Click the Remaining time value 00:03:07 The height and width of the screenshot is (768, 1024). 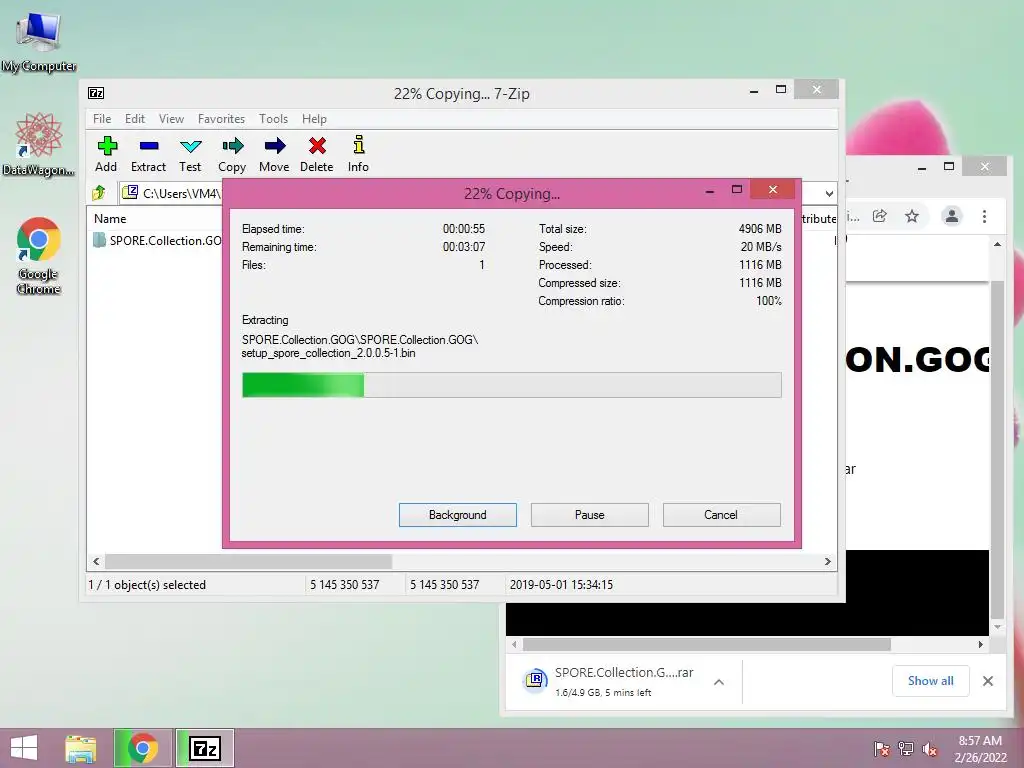464,247
